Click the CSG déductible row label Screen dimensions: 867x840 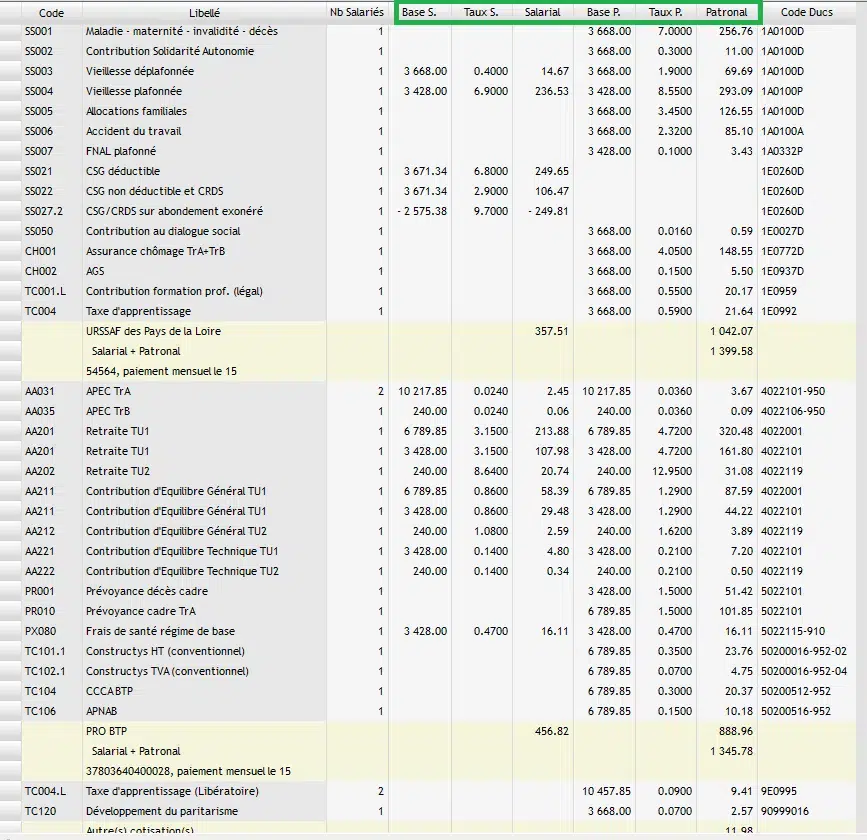[123, 171]
